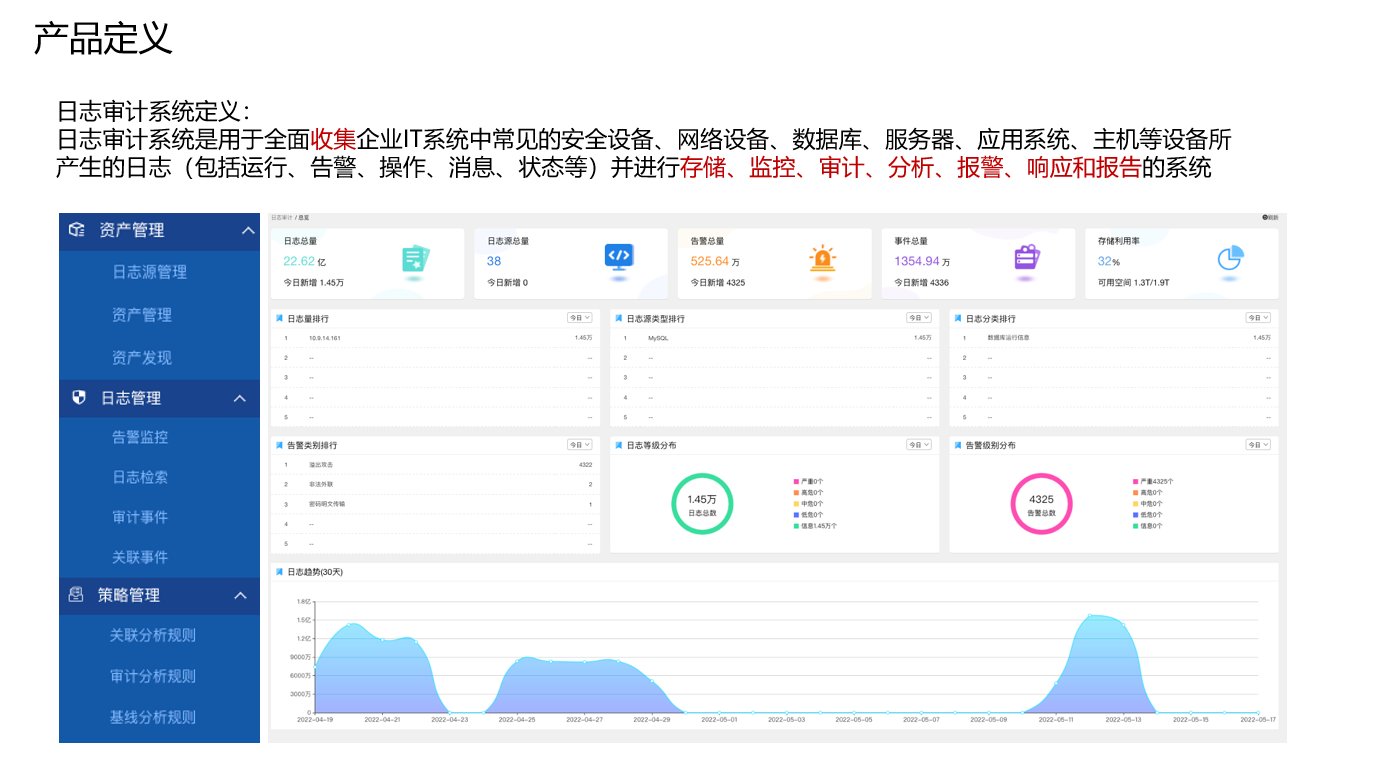Click the pink 4325 告警总数 donut ring
This screenshot has width=1385, height=777.
coord(1041,504)
